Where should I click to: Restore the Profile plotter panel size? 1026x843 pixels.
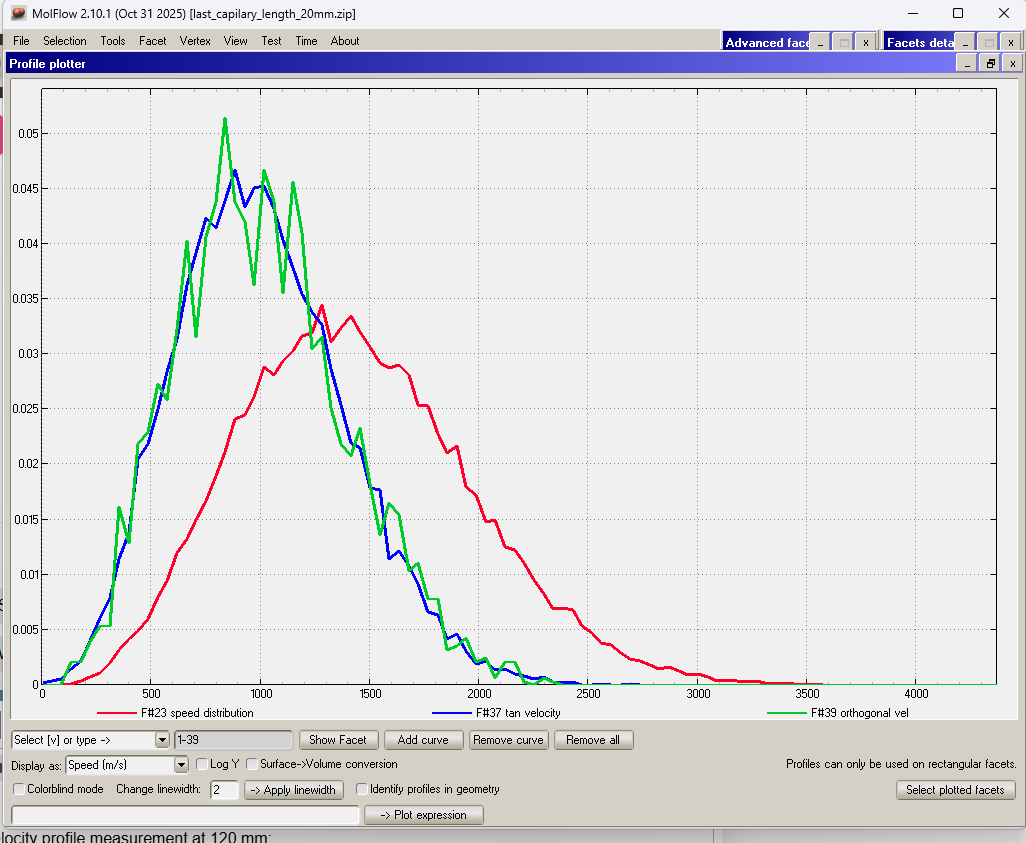990,63
